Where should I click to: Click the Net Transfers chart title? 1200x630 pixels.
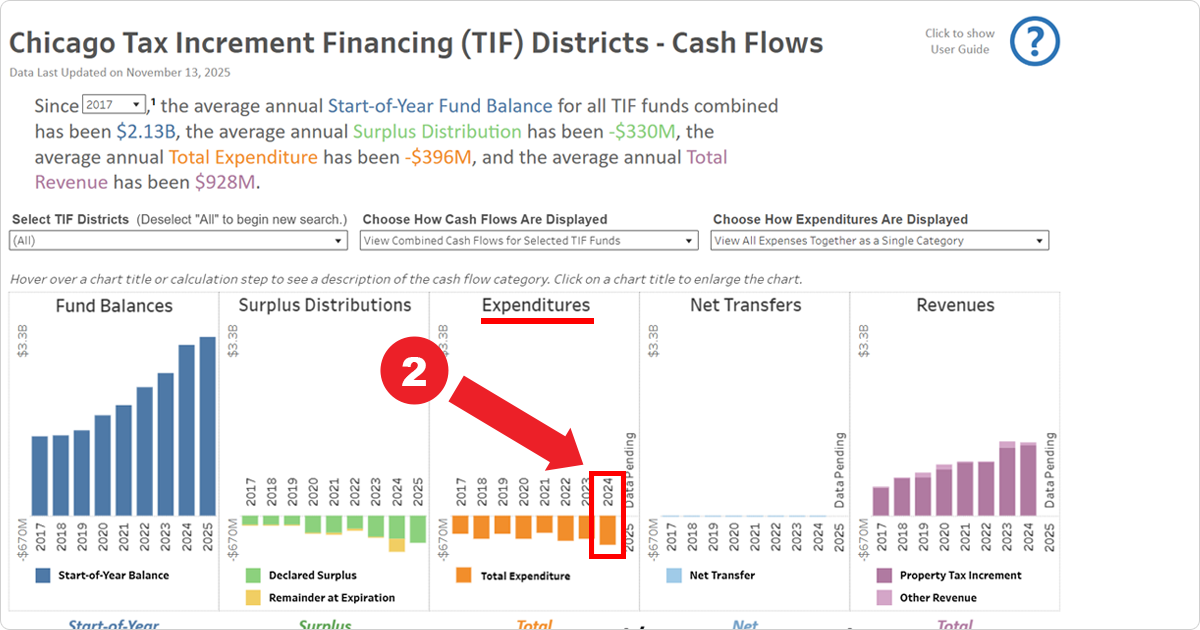pos(745,305)
